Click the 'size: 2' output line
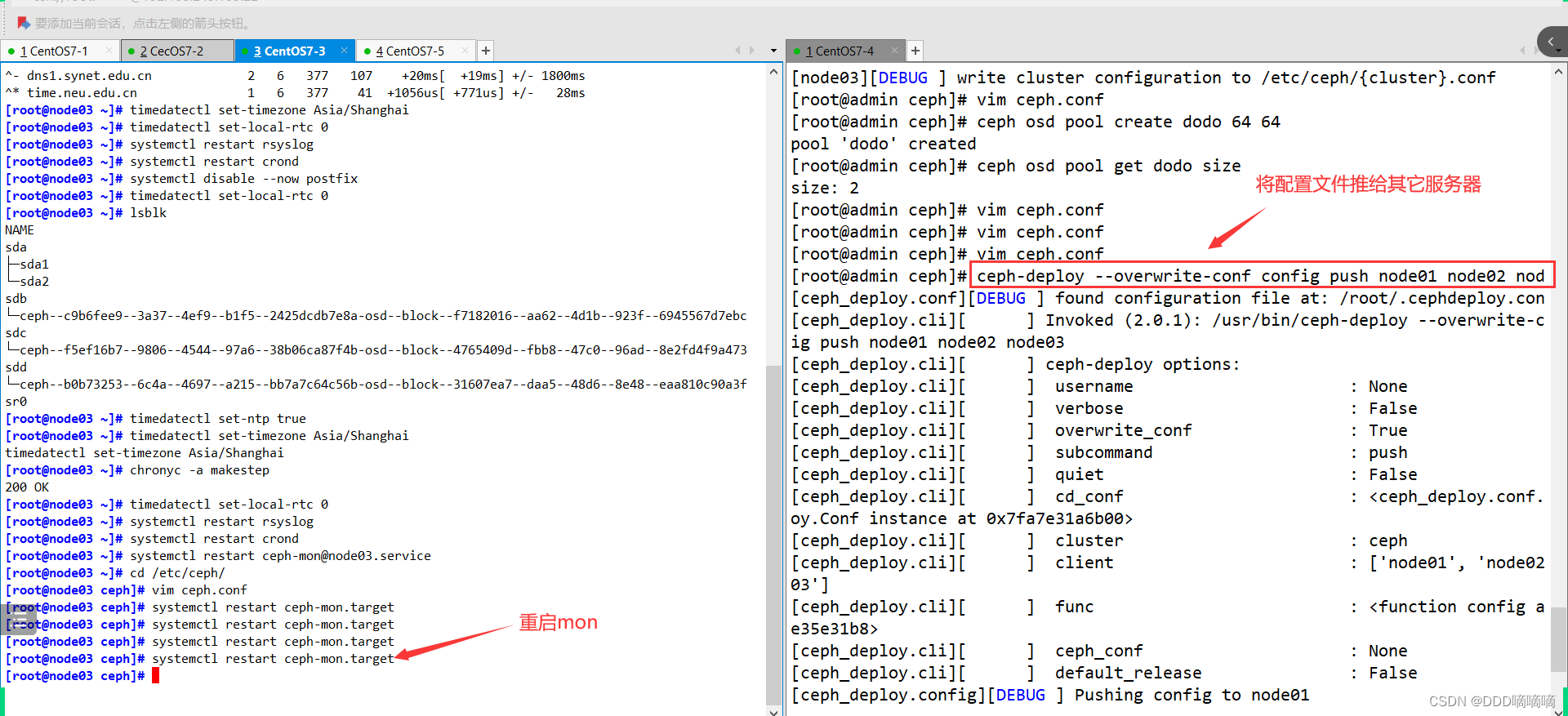The image size is (1568, 716). tap(825, 188)
